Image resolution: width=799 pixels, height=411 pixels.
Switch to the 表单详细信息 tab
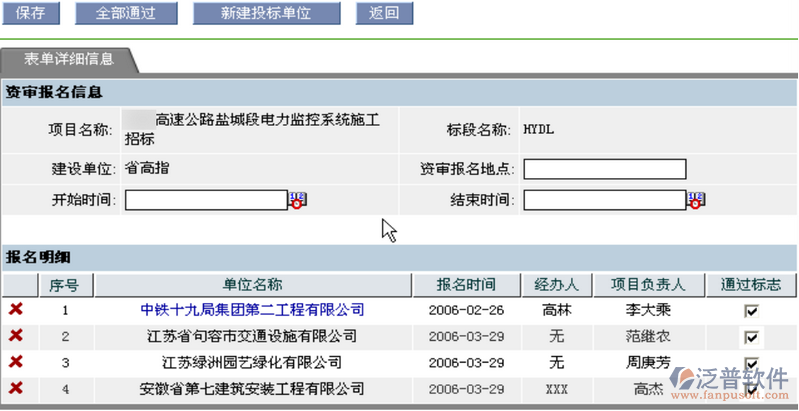[69, 59]
